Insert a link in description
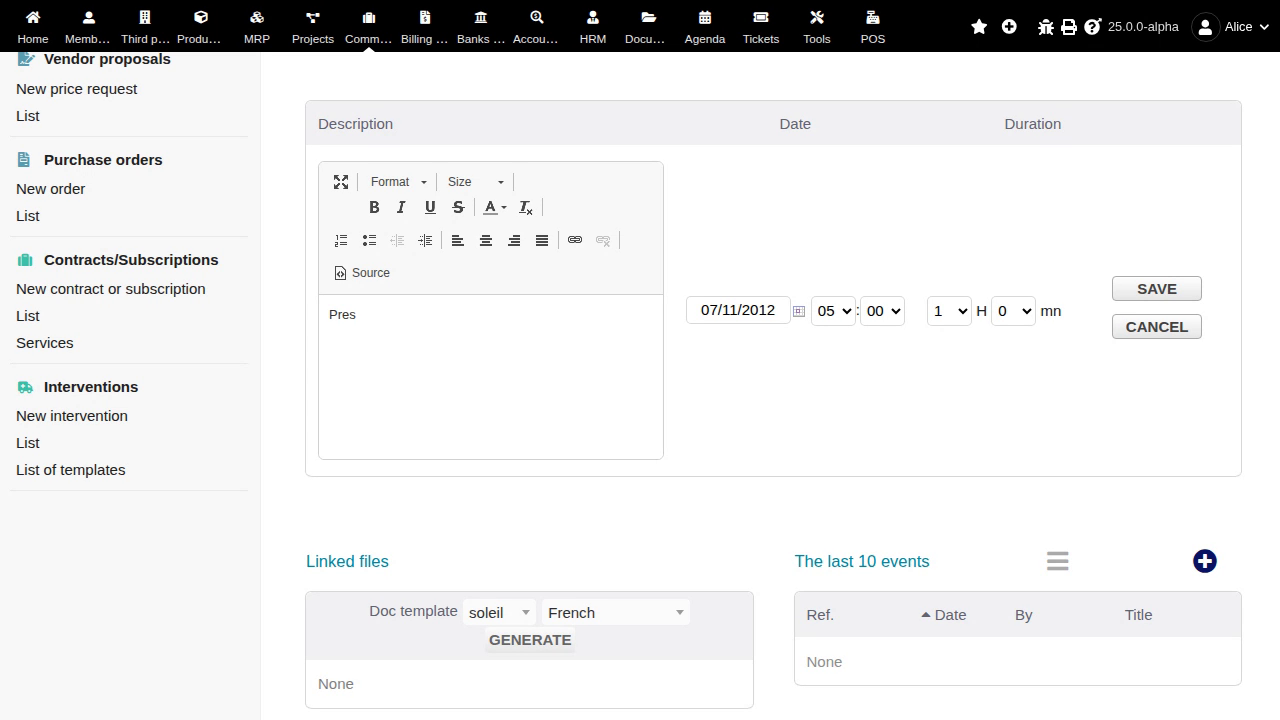 (575, 240)
